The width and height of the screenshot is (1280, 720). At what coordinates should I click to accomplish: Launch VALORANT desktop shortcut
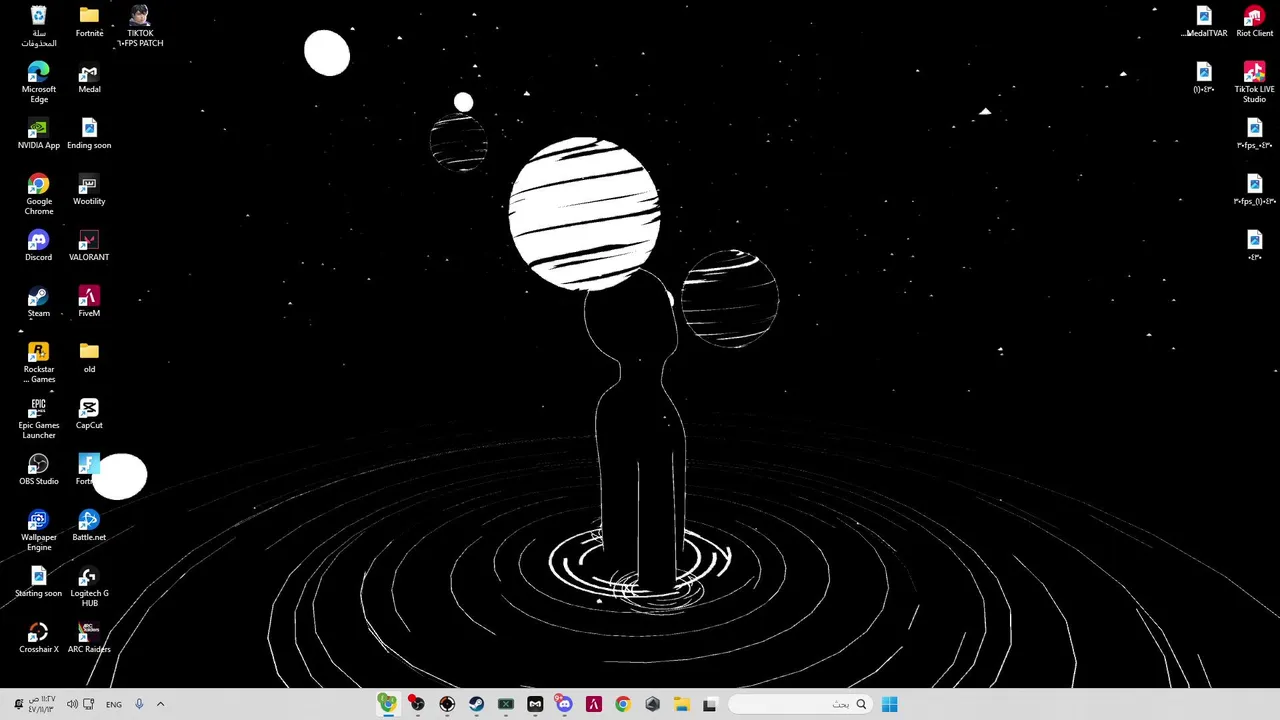(x=89, y=245)
